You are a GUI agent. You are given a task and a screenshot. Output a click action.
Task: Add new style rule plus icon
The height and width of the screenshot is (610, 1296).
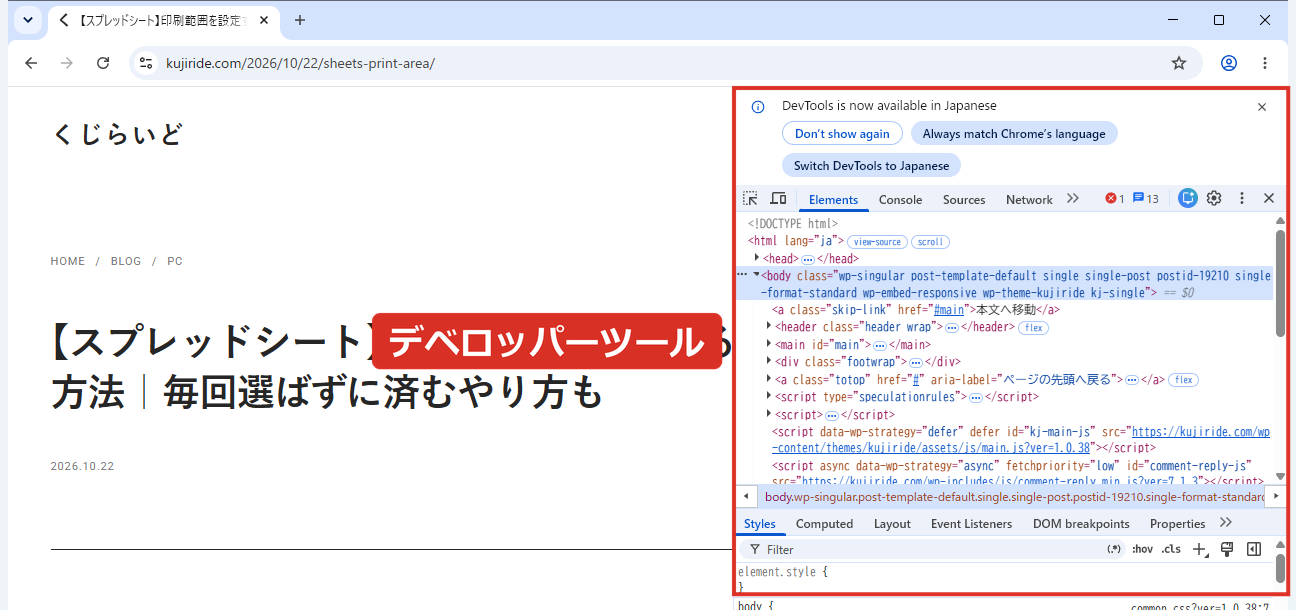coord(1201,549)
